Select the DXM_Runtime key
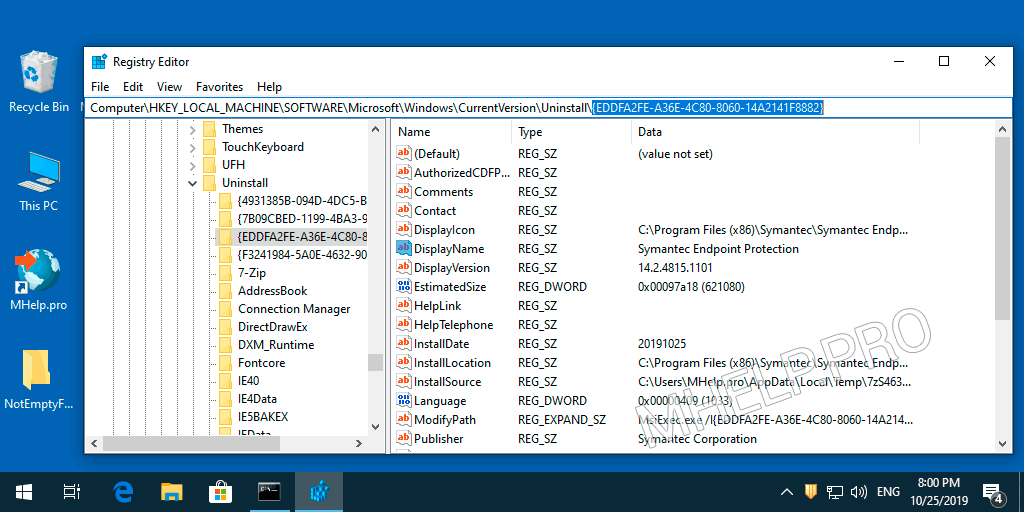 (276, 345)
